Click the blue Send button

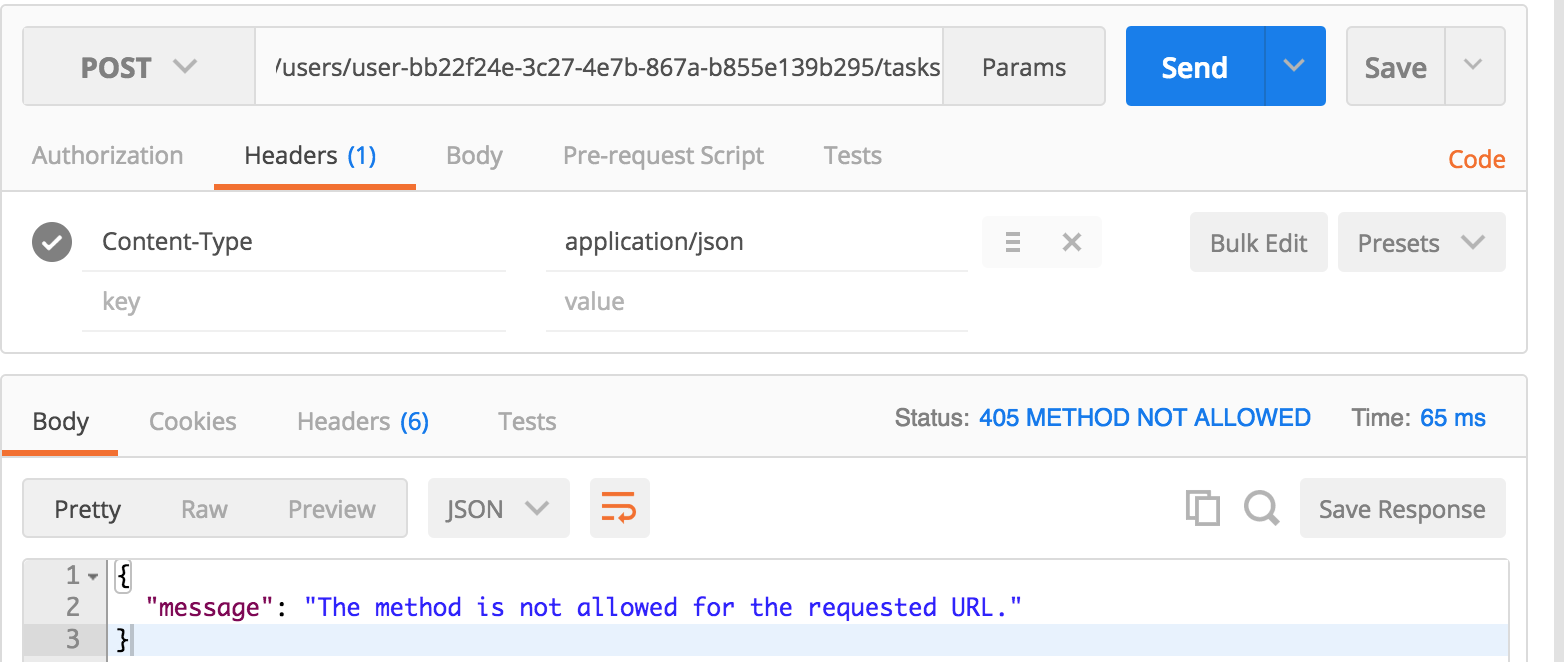point(1195,67)
